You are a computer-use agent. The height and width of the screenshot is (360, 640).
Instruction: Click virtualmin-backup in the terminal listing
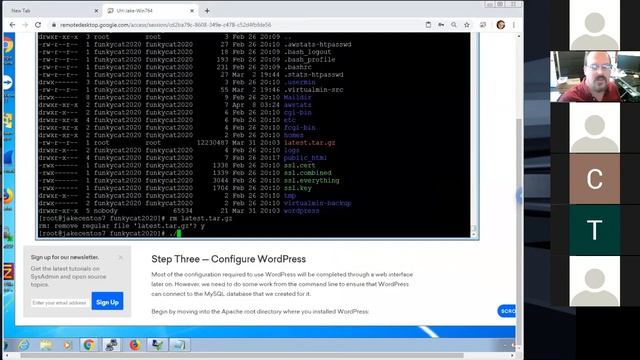[x=317, y=203]
